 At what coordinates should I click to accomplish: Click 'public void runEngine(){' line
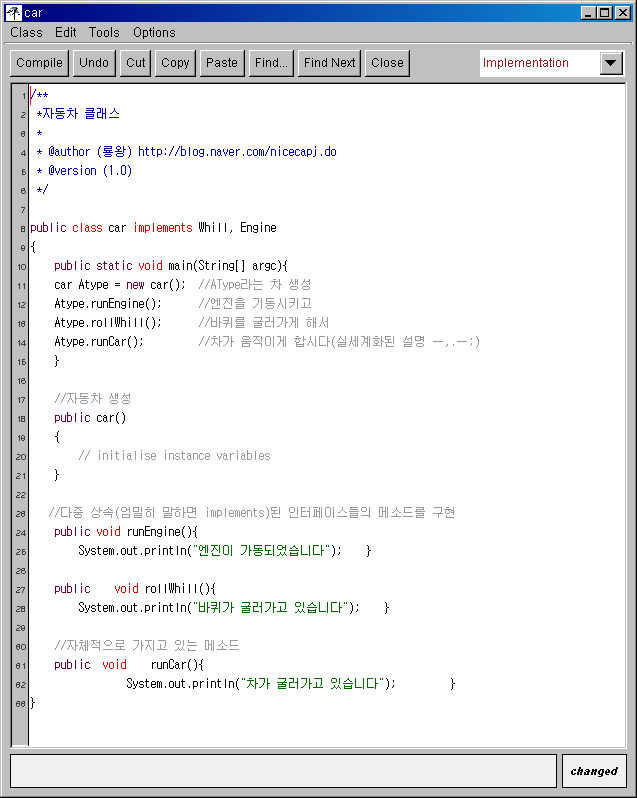click(x=126, y=532)
